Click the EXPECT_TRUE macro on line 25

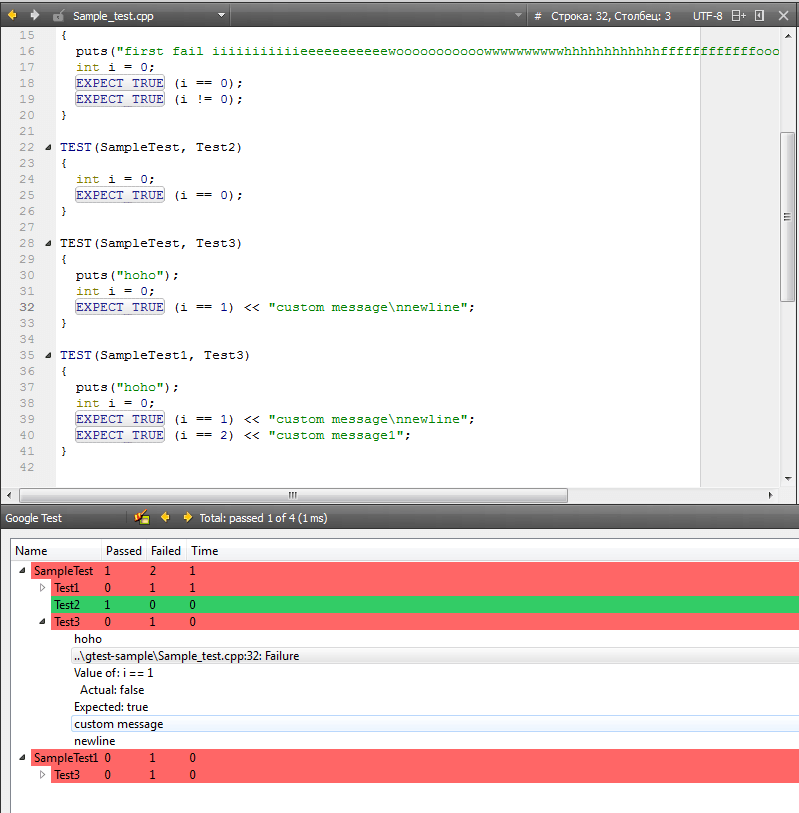pos(120,195)
